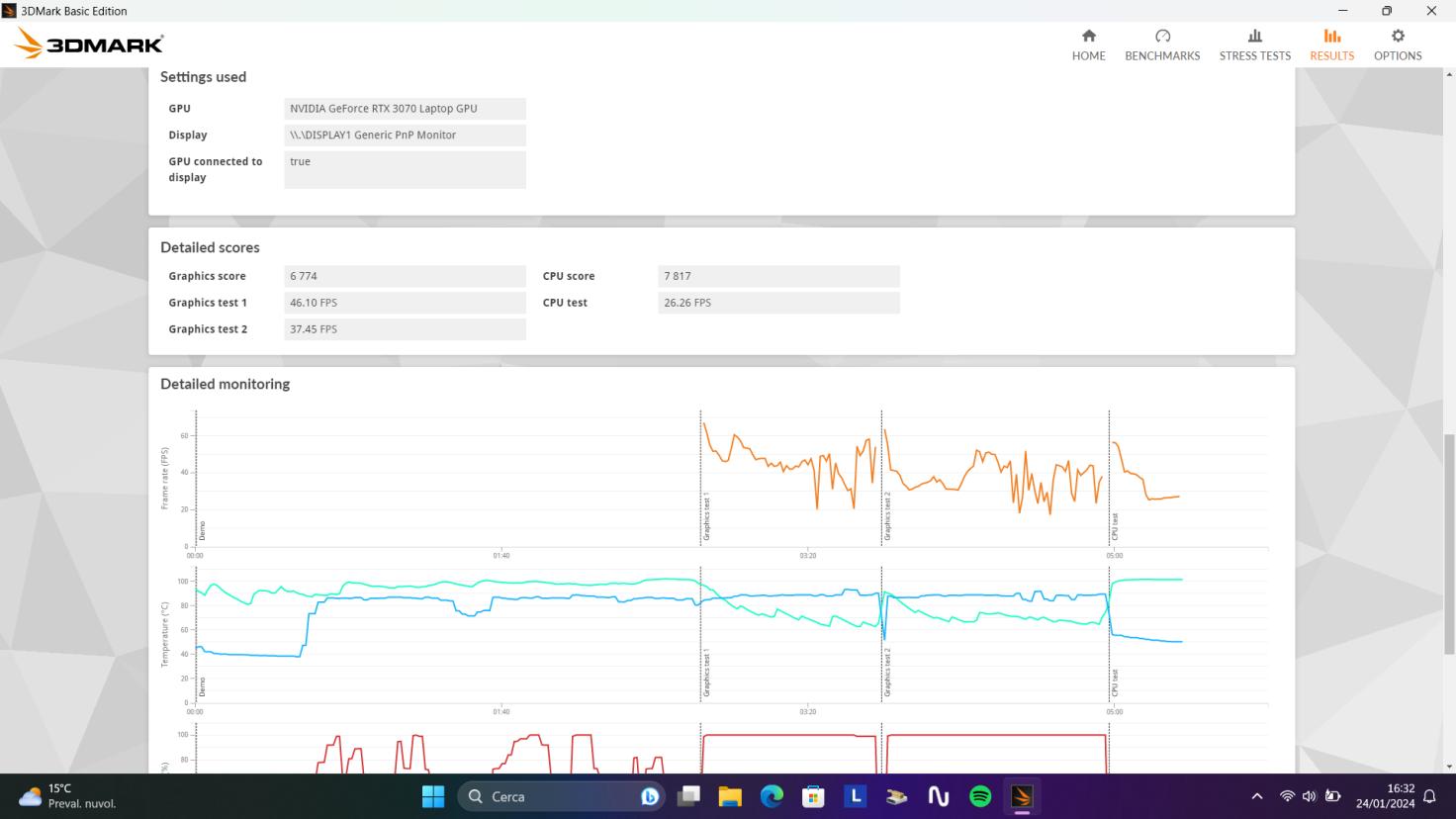Click the 3DMark logo

pyautogui.click(x=87, y=43)
